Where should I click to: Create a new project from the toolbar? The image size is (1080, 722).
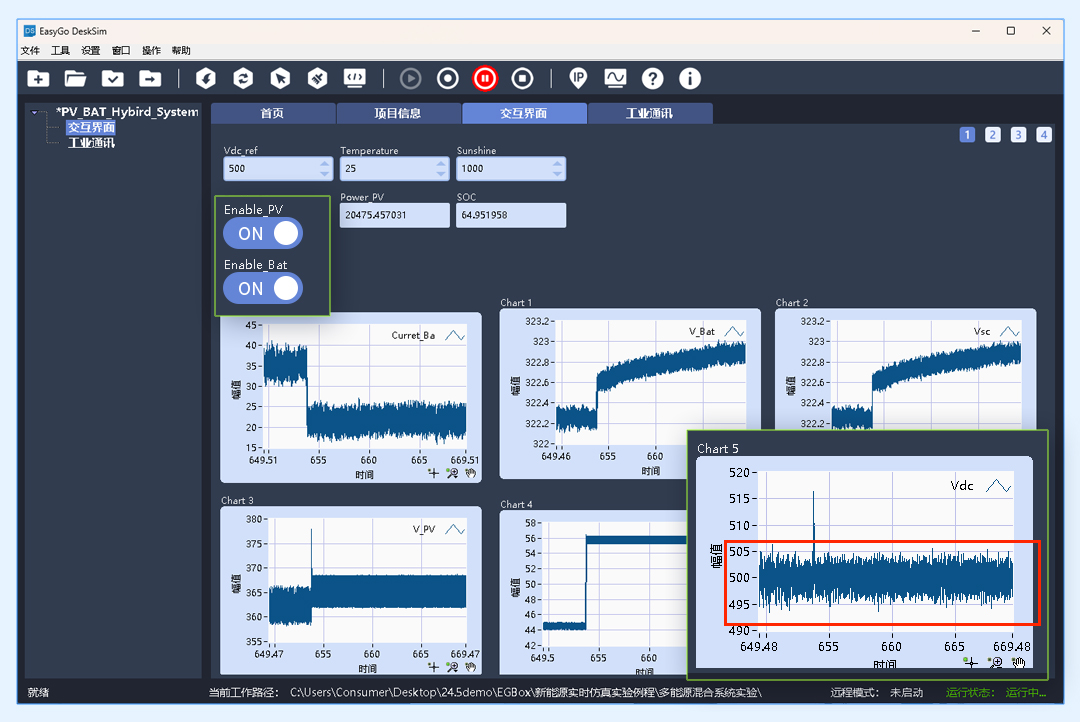(39, 79)
